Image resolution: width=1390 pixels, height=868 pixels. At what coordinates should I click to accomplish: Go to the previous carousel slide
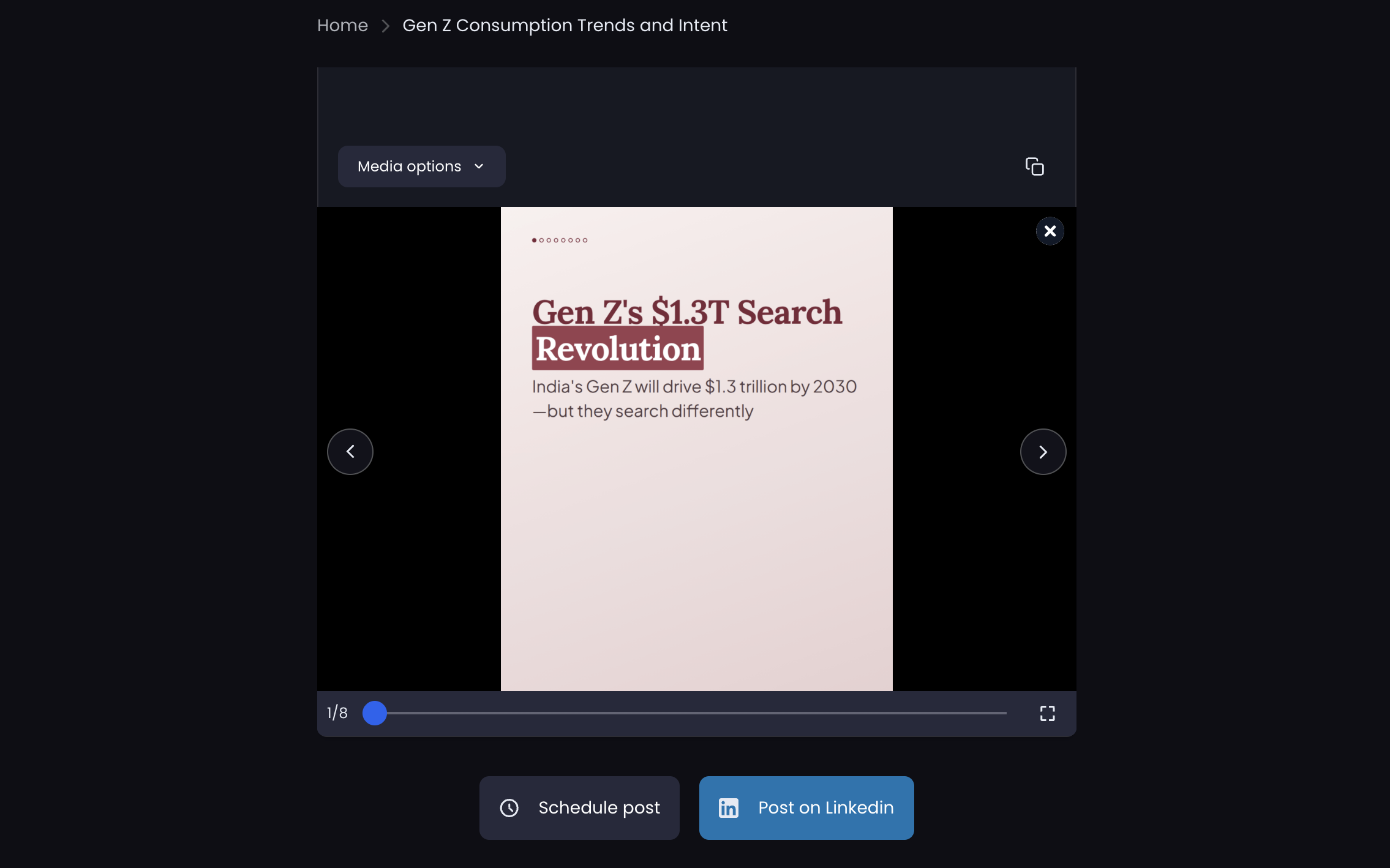(x=350, y=452)
